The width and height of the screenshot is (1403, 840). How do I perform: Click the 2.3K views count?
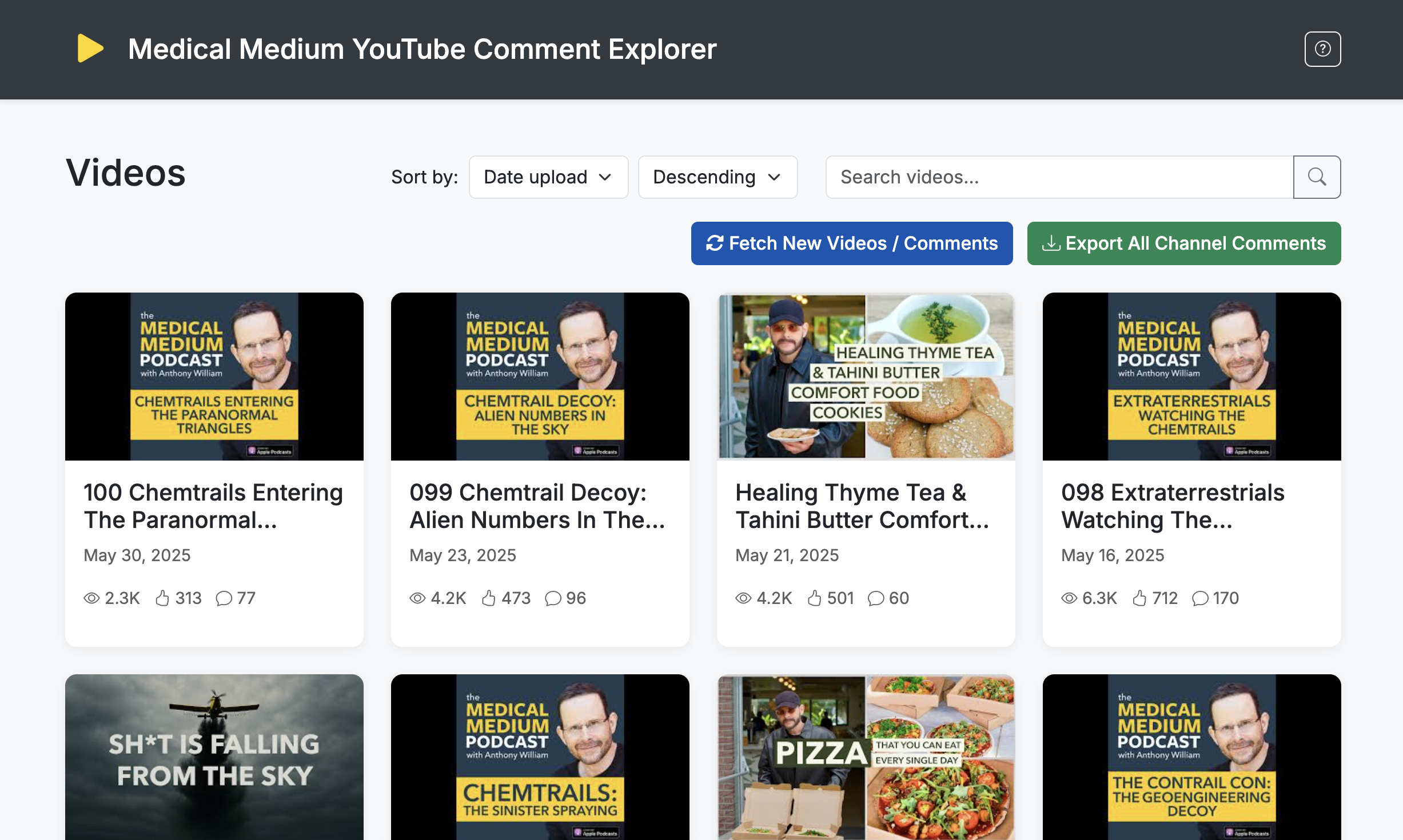122,598
